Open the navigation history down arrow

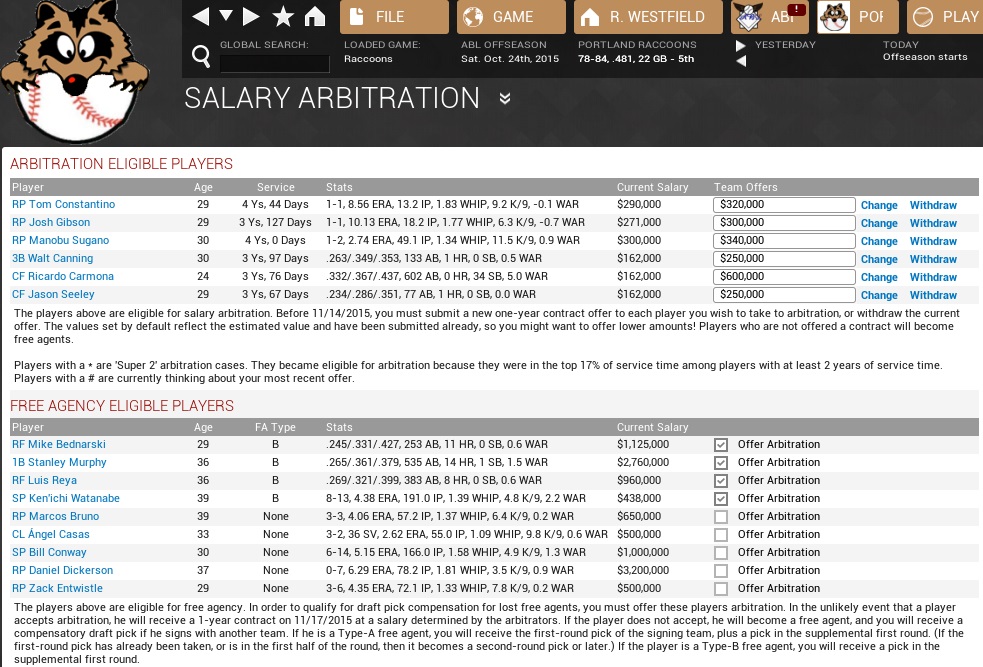click(x=226, y=16)
